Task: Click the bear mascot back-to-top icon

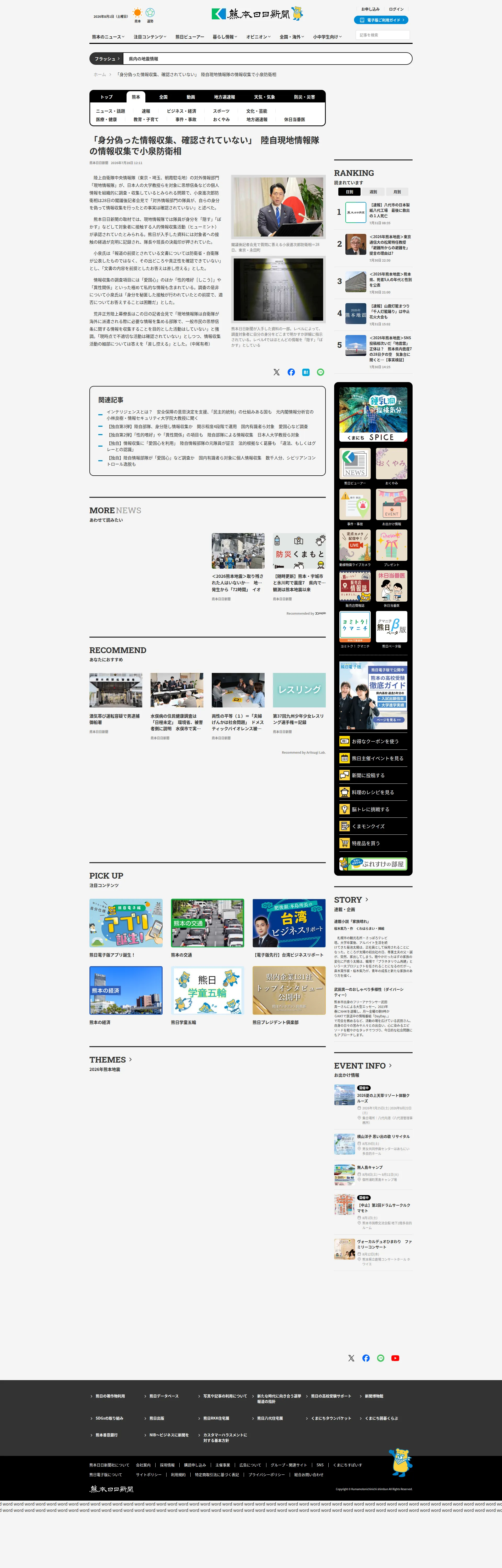Action: click(x=400, y=1463)
